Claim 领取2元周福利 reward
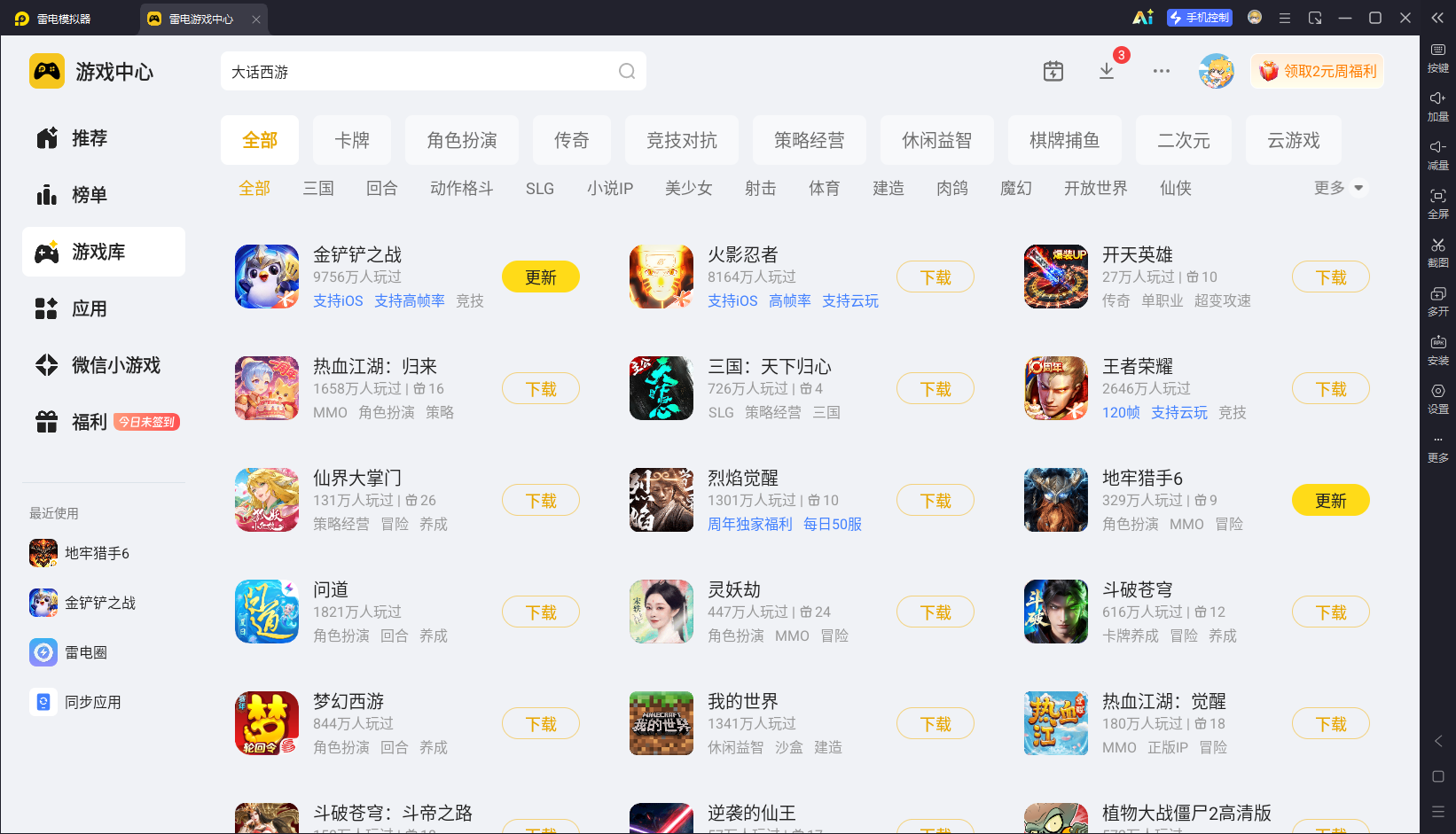Image resolution: width=1456 pixels, height=834 pixels. click(1318, 71)
